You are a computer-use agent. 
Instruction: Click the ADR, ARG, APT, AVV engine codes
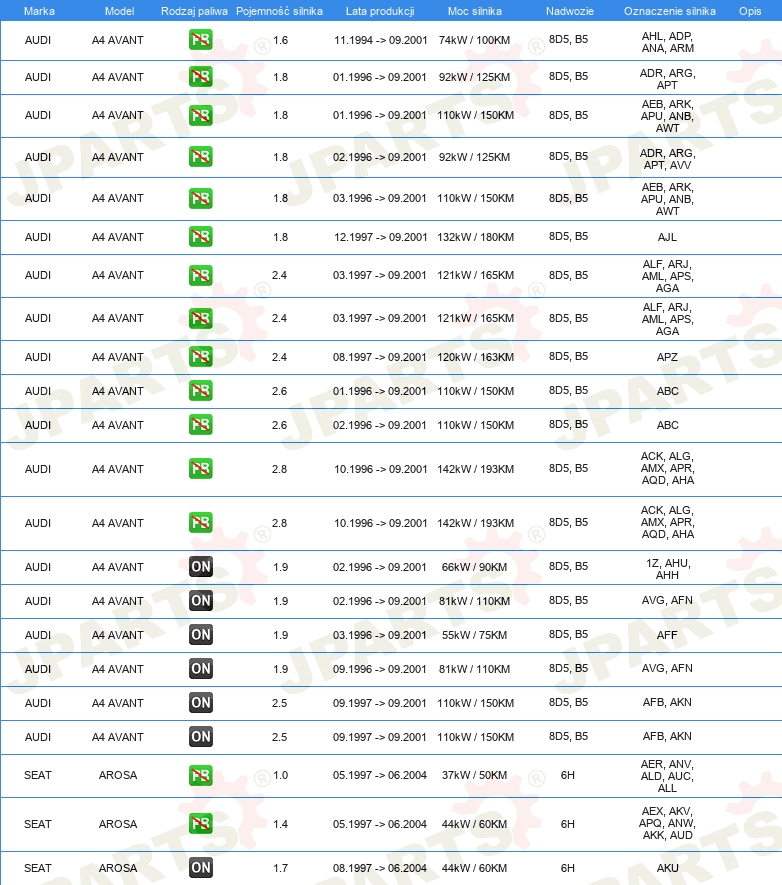667,159
